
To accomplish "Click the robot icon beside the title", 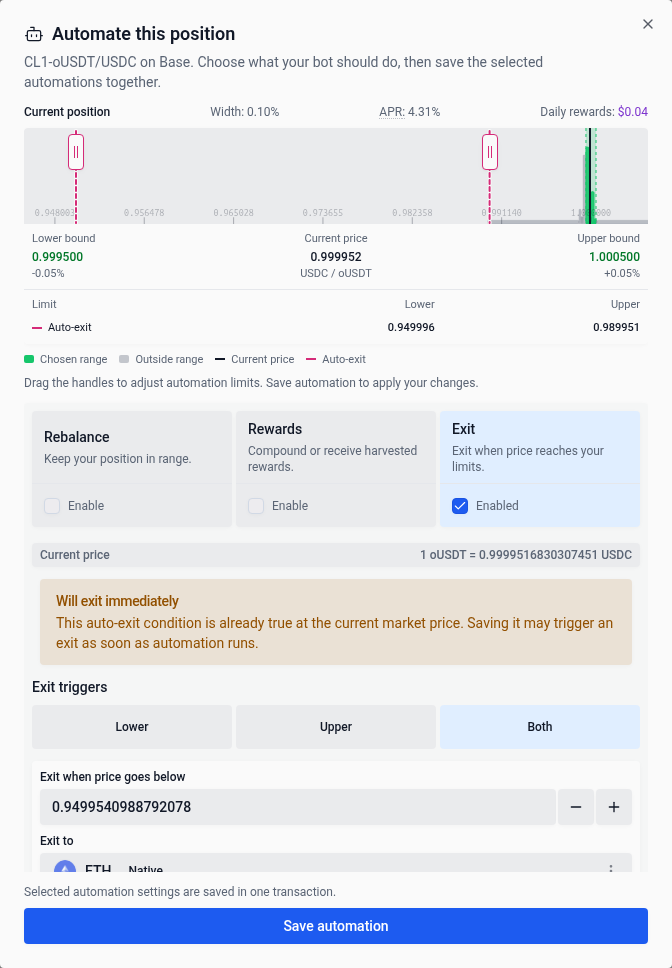I will click(34, 35).
